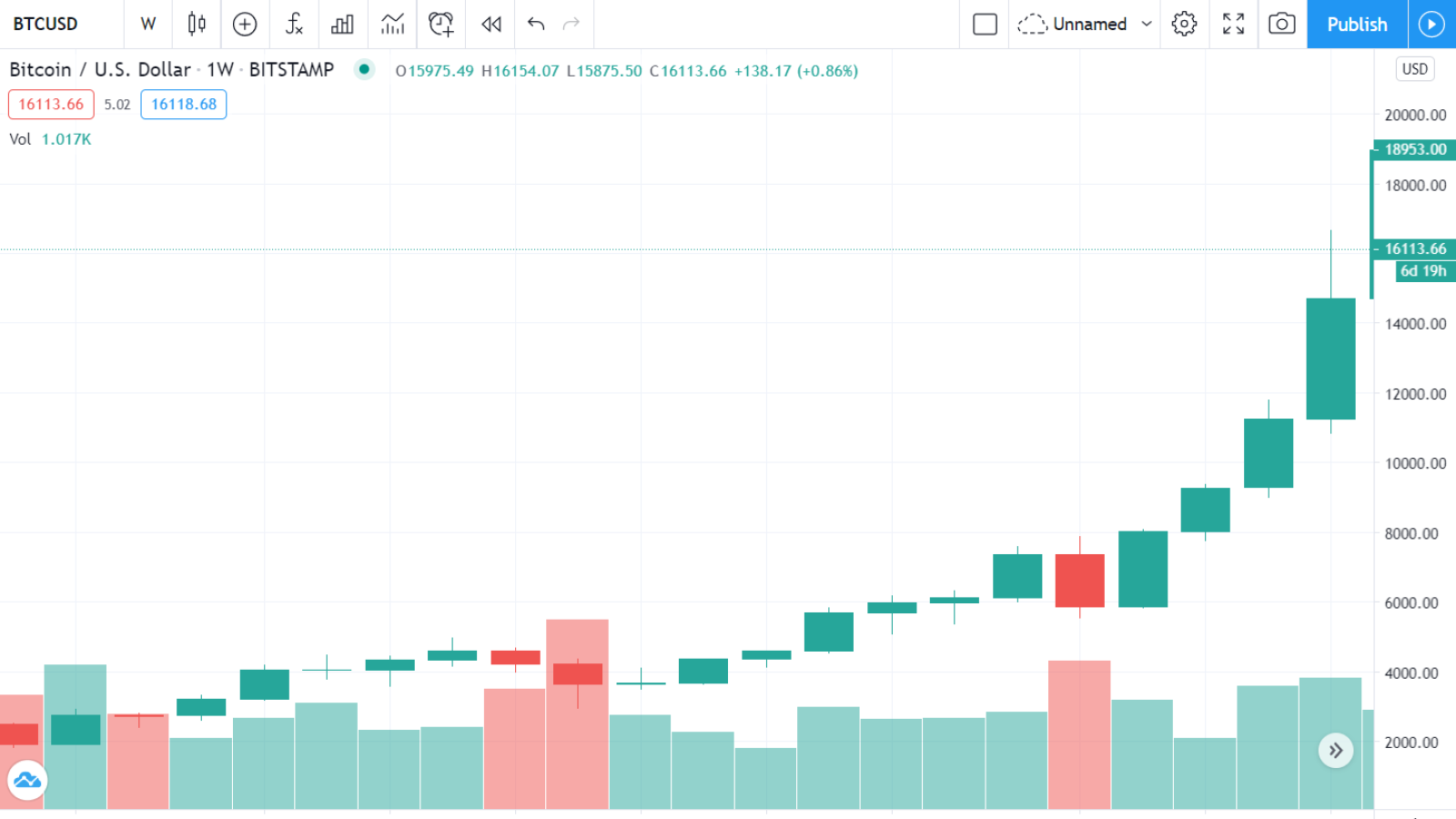Image resolution: width=1456 pixels, height=819 pixels.
Task: Open the BTCUSD symbol search
Action: click(45, 24)
